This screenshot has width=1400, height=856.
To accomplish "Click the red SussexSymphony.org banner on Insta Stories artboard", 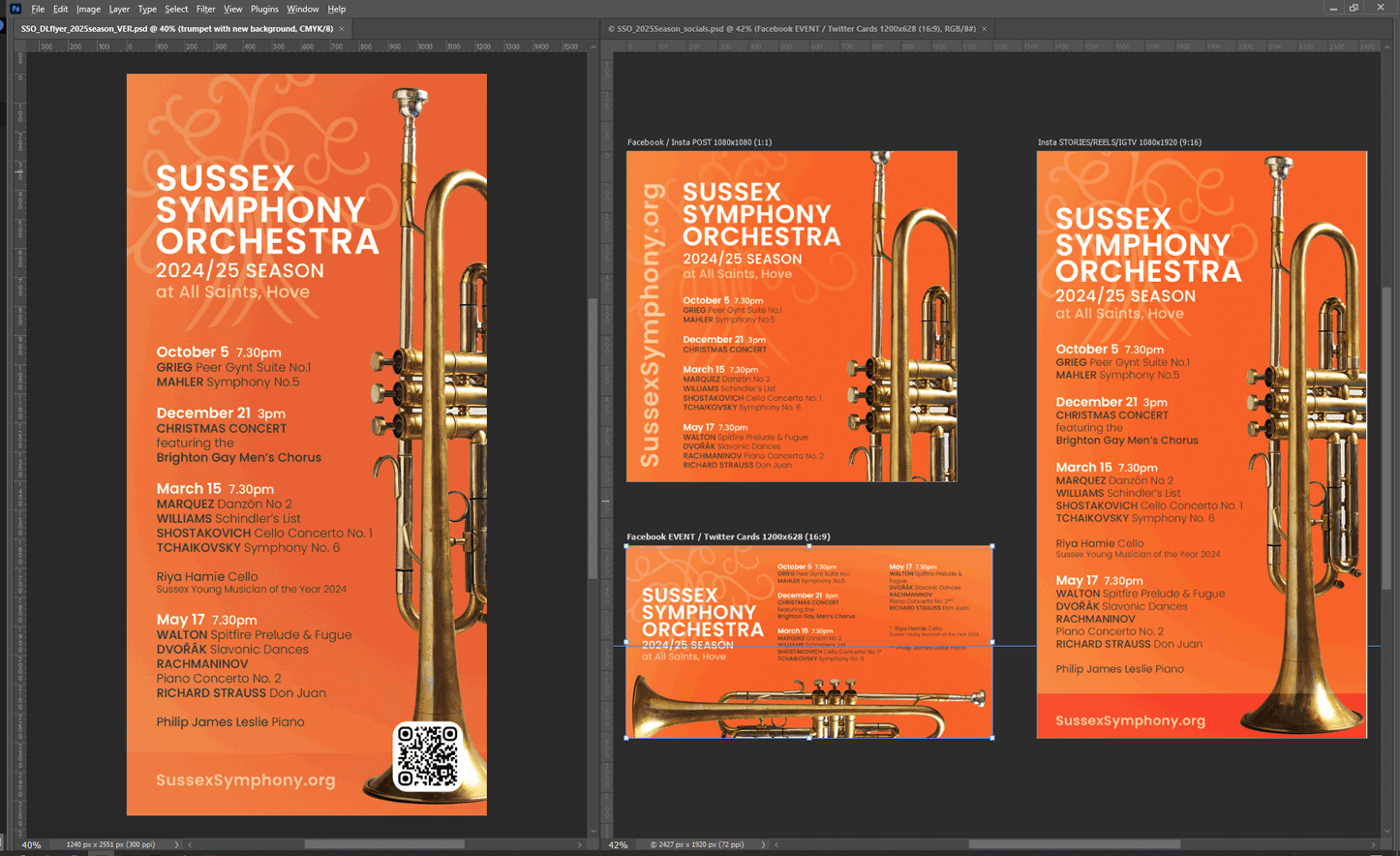I will [x=1202, y=717].
